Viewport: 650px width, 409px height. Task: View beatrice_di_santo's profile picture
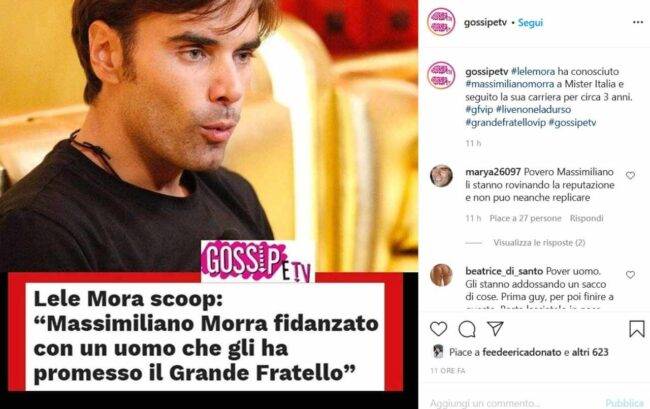(441, 275)
